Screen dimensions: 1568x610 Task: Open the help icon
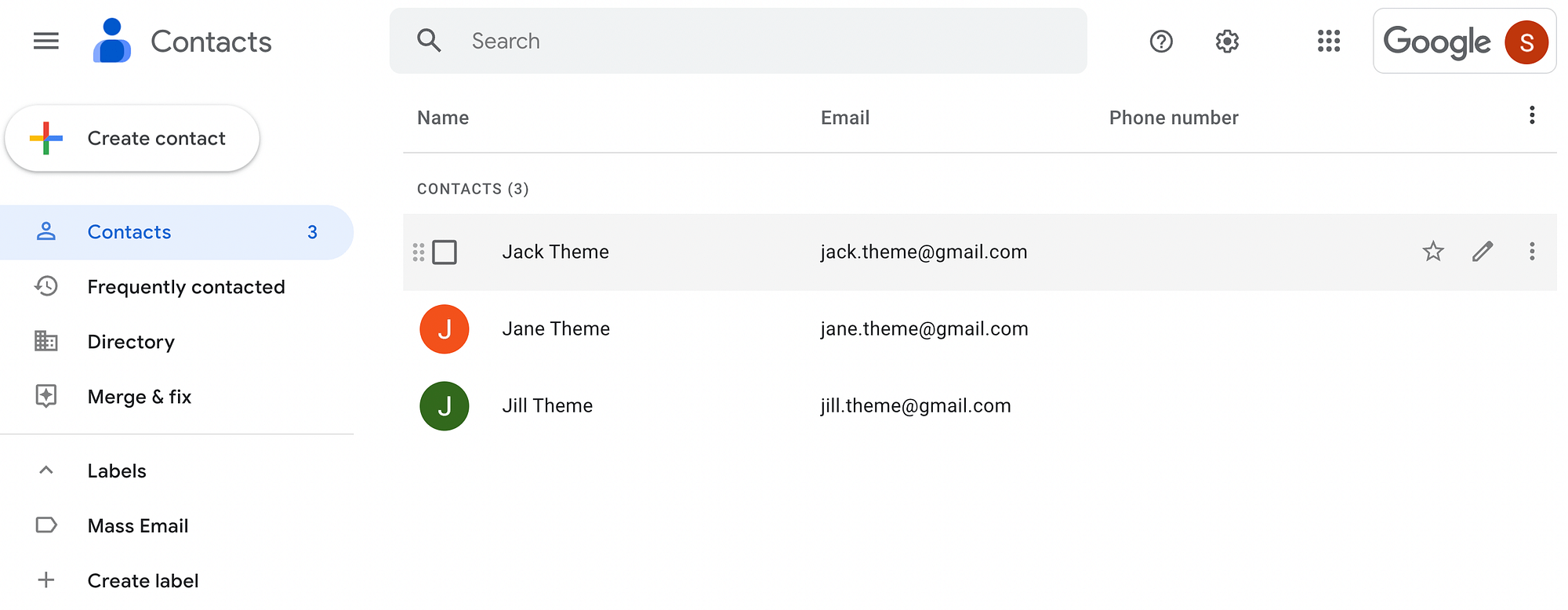[1161, 42]
